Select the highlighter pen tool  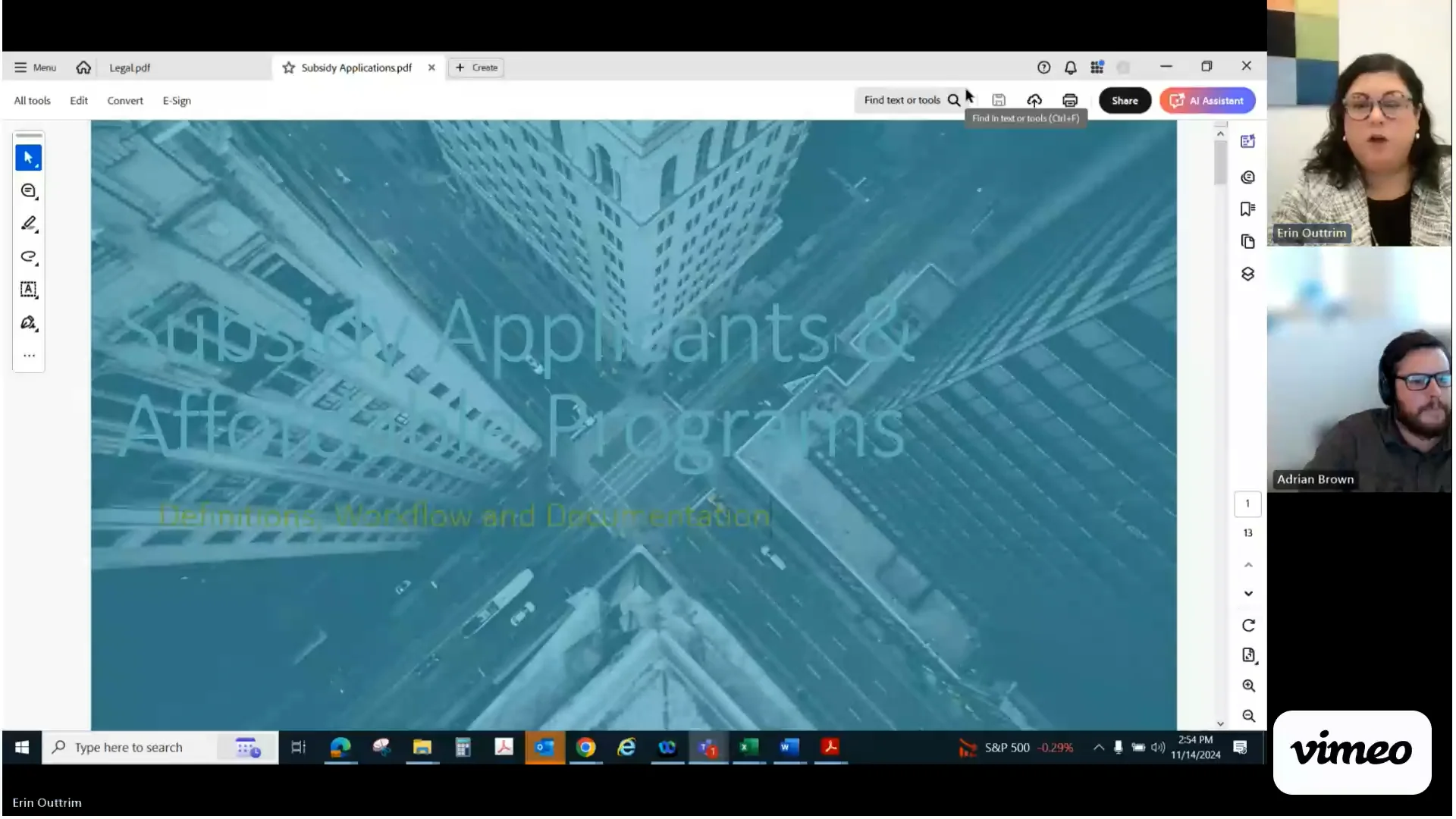tap(28, 224)
